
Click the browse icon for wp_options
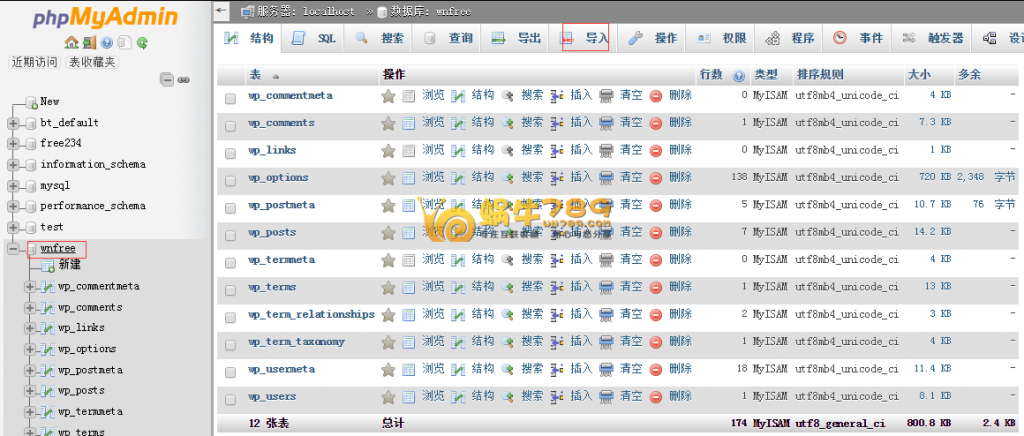pyautogui.click(x=408, y=178)
